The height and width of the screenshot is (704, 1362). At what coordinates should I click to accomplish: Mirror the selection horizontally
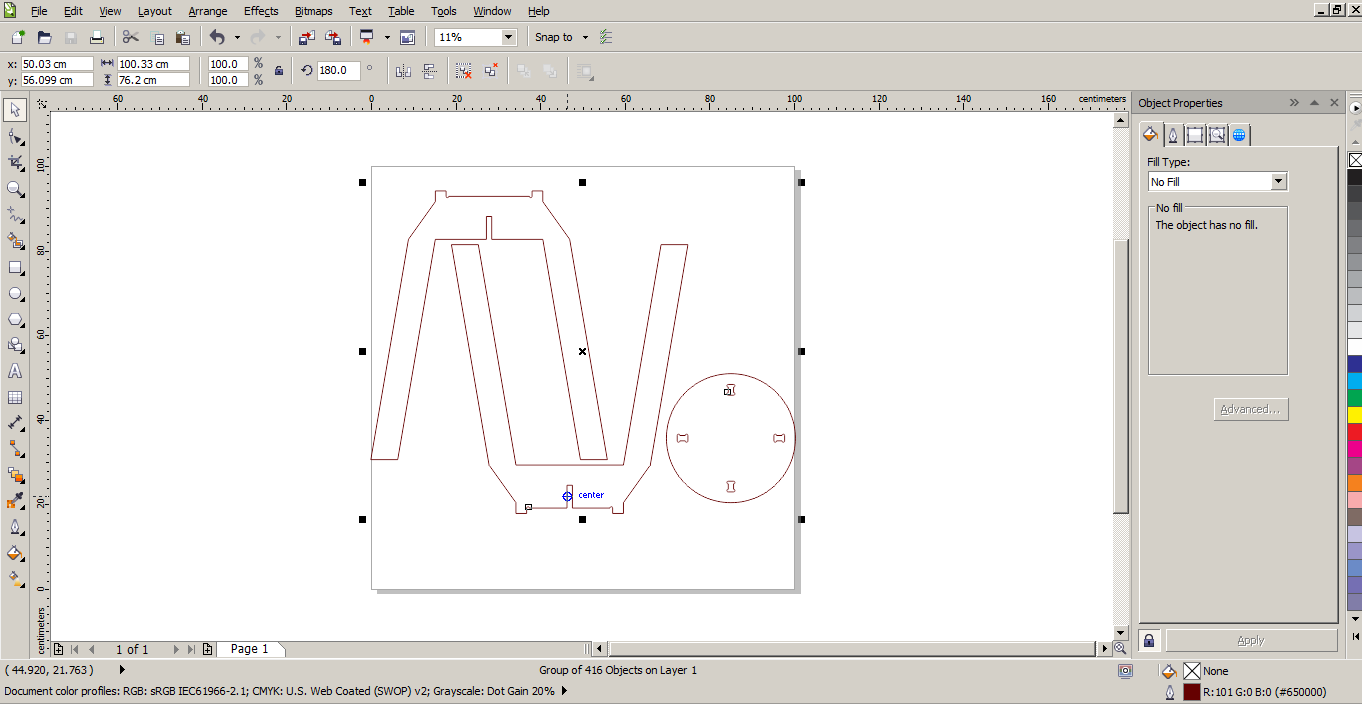[403, 71]
